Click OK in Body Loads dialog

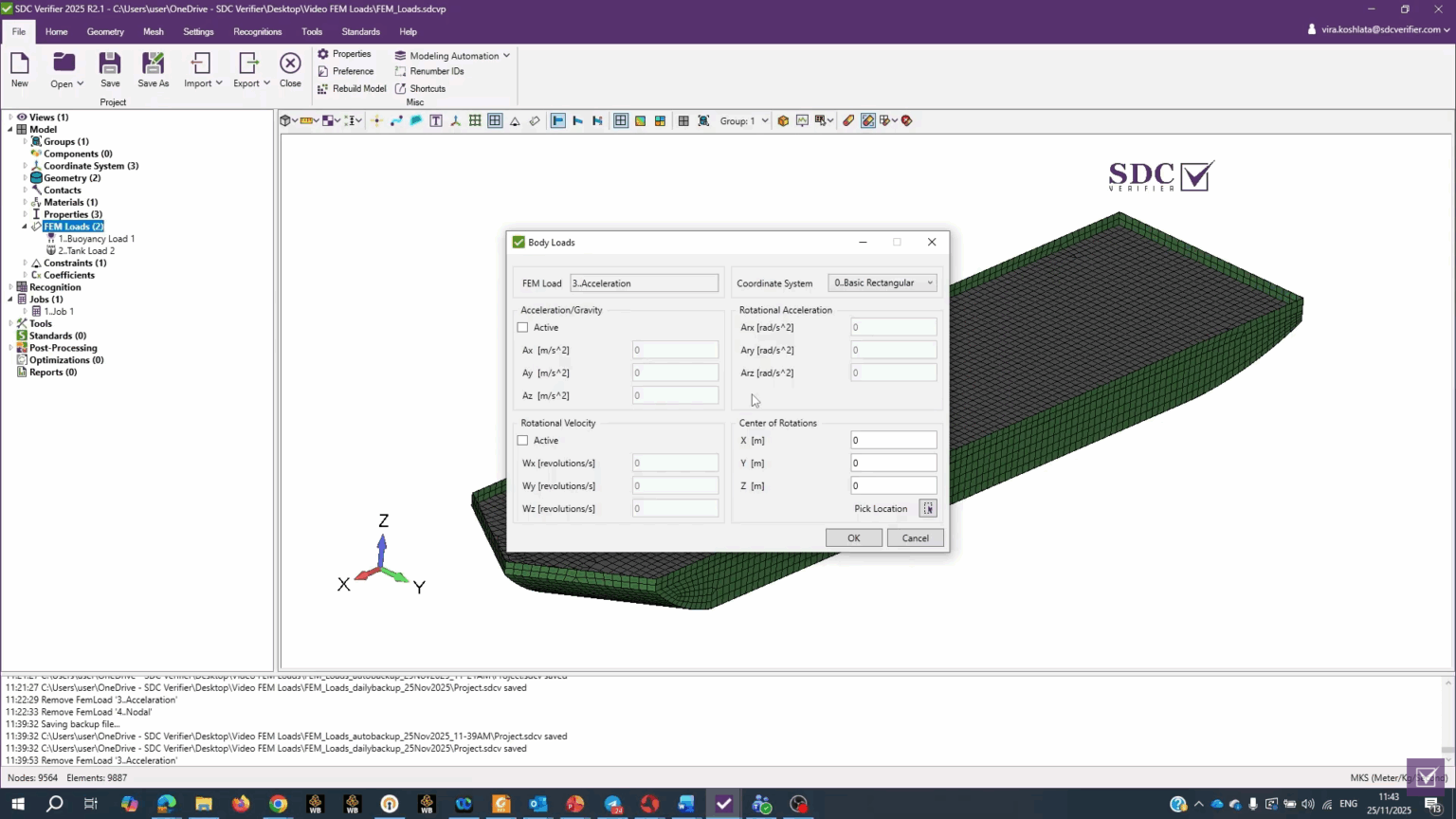853,537
